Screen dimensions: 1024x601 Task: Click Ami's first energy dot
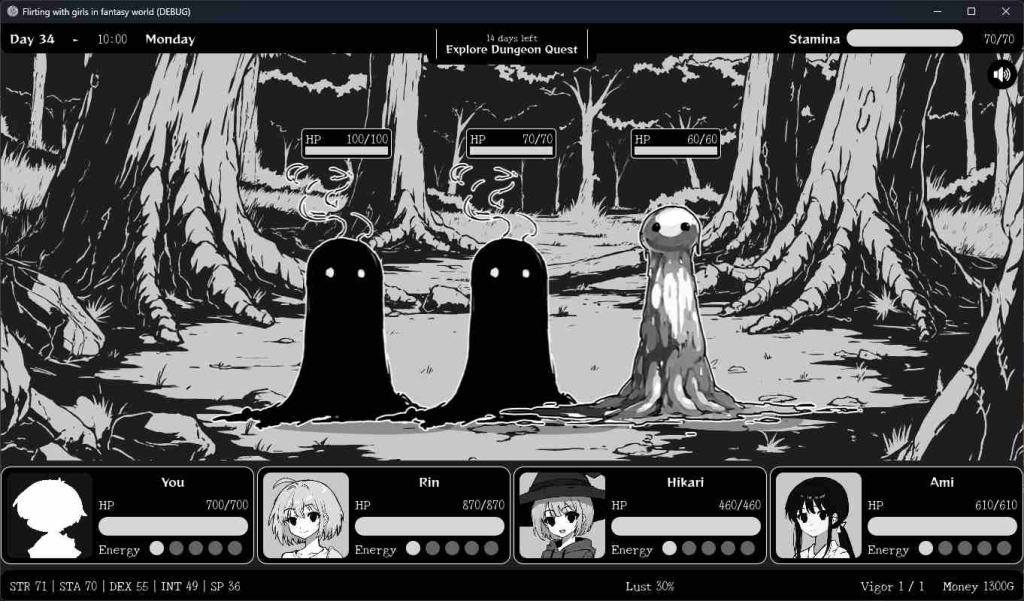click(925, 548)
